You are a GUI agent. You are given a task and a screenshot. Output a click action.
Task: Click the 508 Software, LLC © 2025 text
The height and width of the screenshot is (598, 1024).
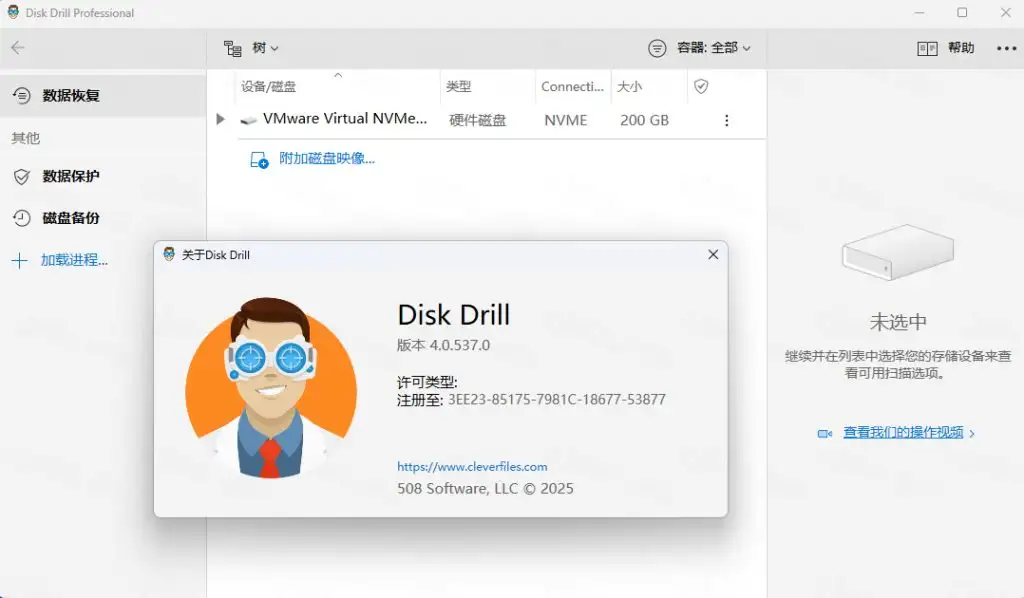click(x=485, y=489)
